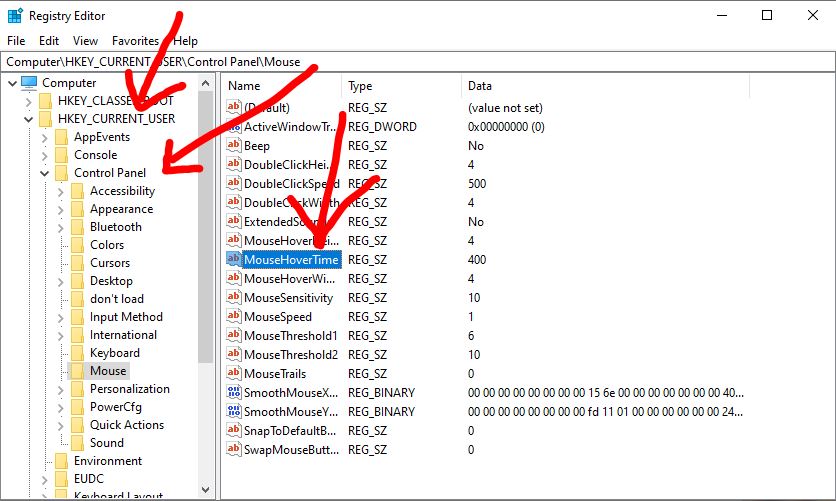
Task: Select the Quick Actions tree key
Action: coord(127,425)
